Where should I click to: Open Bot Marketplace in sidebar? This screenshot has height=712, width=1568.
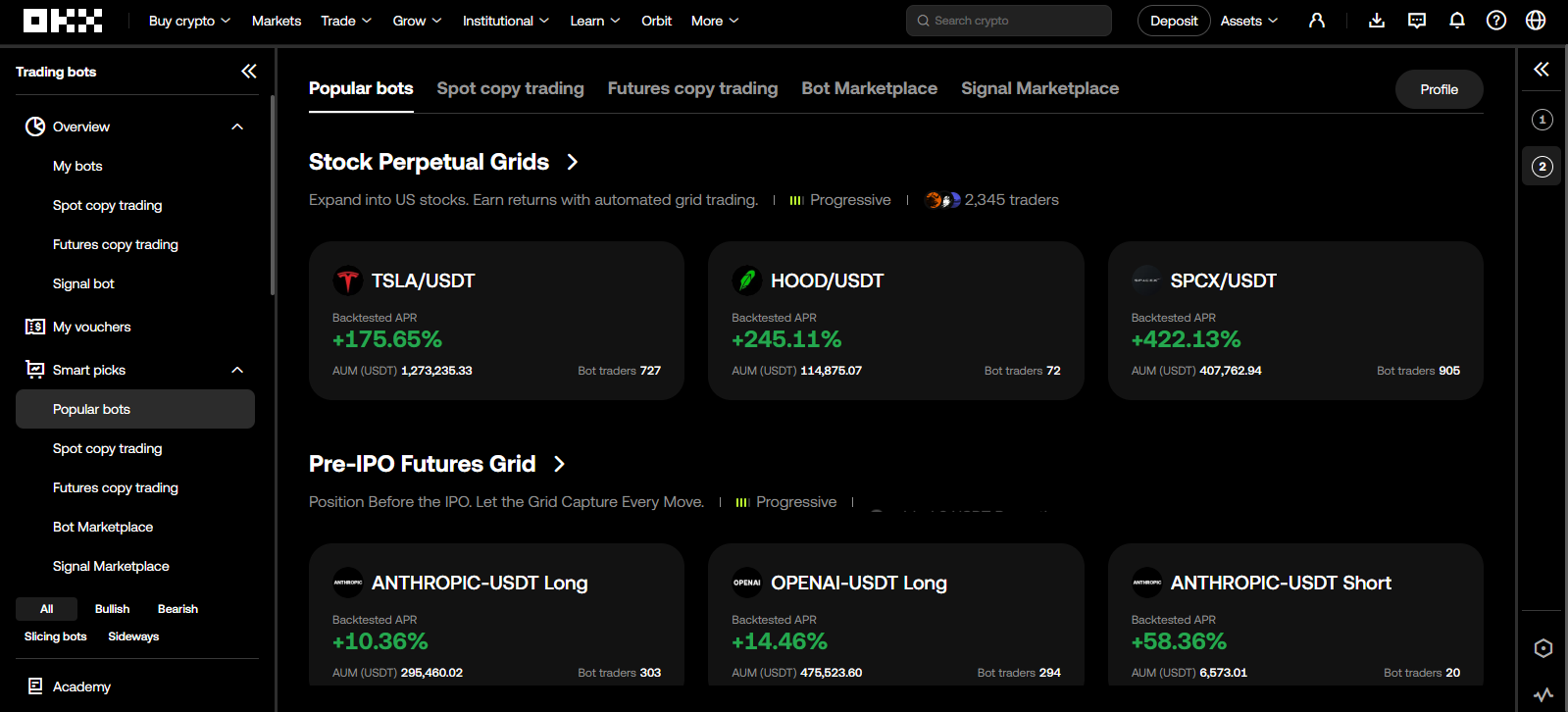pyautogui.click(x=103, y=527)
